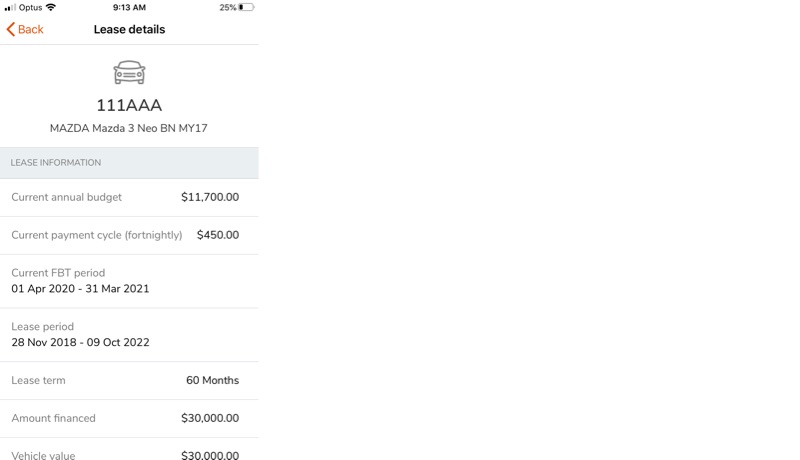Select the Lease term row
Screen dimensions: 800x460
[x=129, y=380]
